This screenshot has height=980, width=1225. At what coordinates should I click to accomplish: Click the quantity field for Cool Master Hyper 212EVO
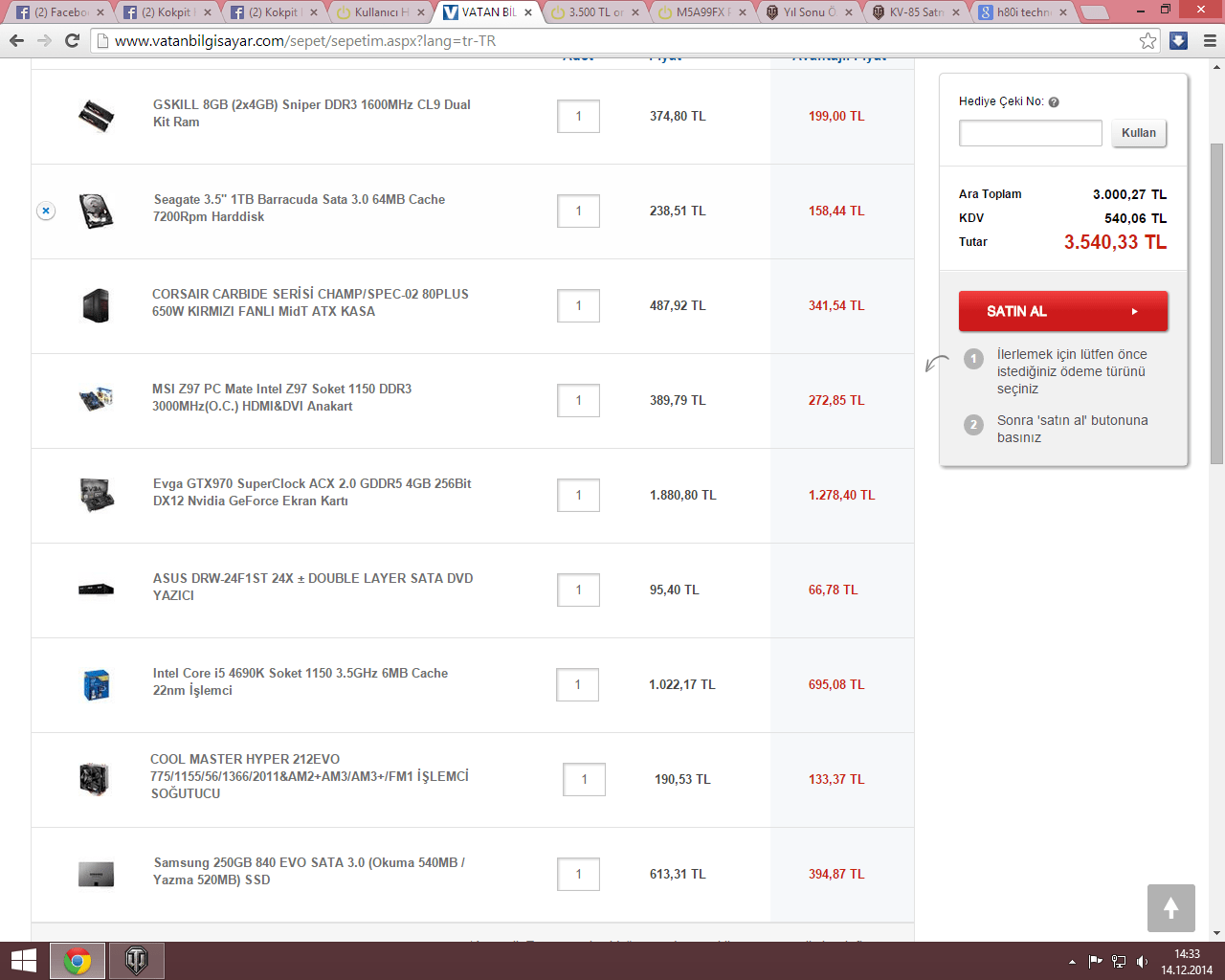pyautogui.click(x=584, y=779)
